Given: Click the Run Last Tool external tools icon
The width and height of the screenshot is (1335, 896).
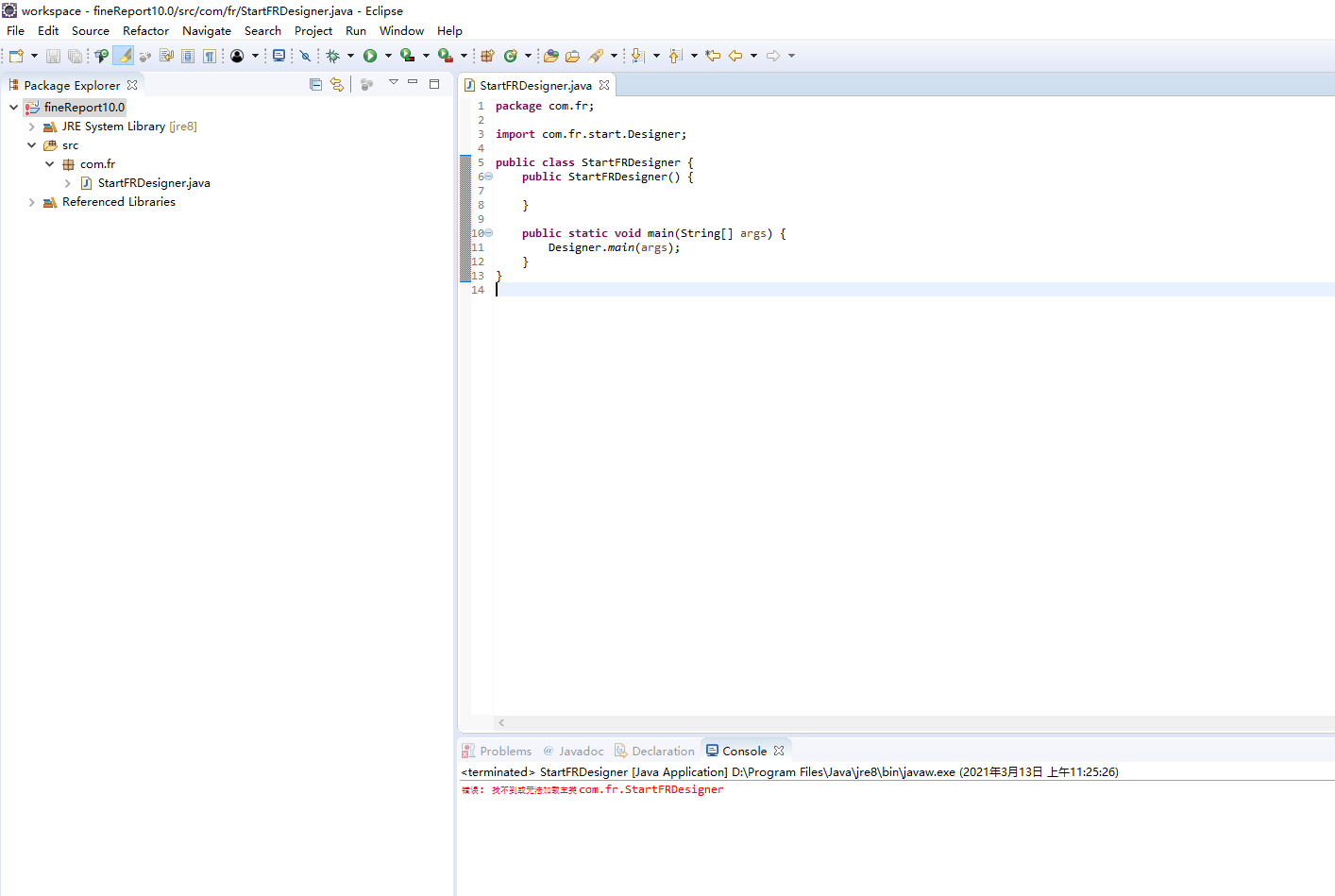Looking at the screenshot, I should [x=445, y=56].
